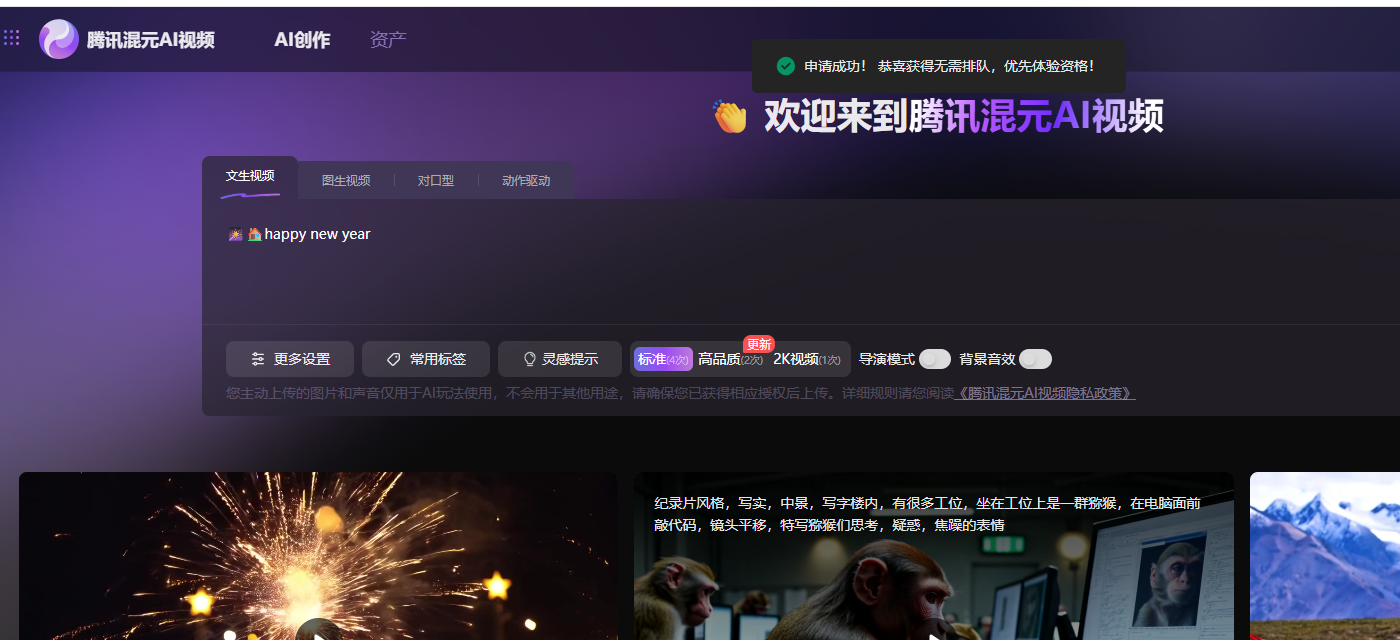The image size is (1400, 640).
Task: Open the 腾讯混元AI视频隐私政策 link
Action: [x=1044, y=393]
